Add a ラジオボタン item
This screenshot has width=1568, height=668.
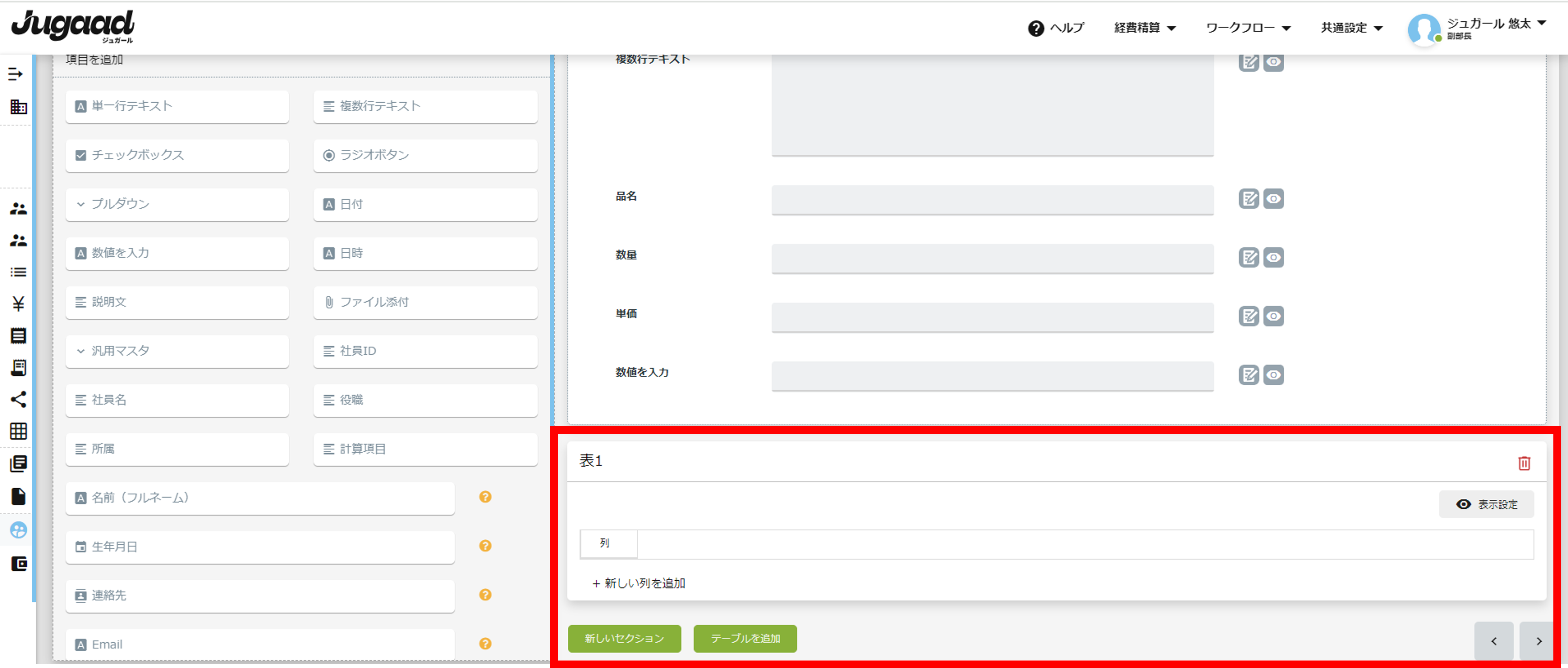[425, 155]
